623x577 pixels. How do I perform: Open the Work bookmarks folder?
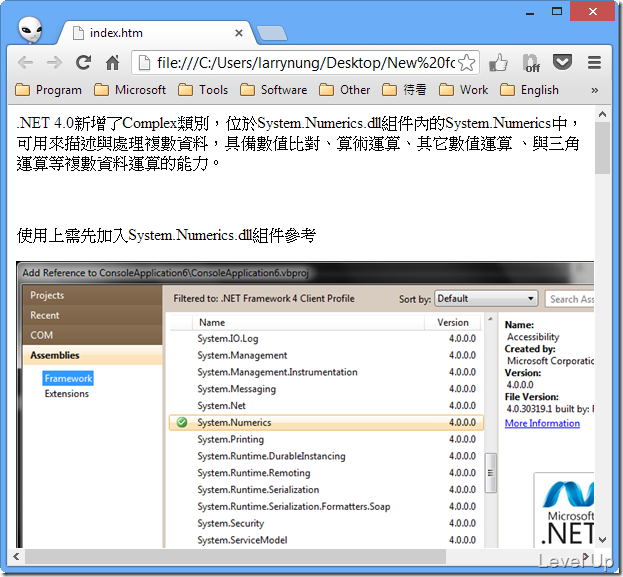(463, 90)
